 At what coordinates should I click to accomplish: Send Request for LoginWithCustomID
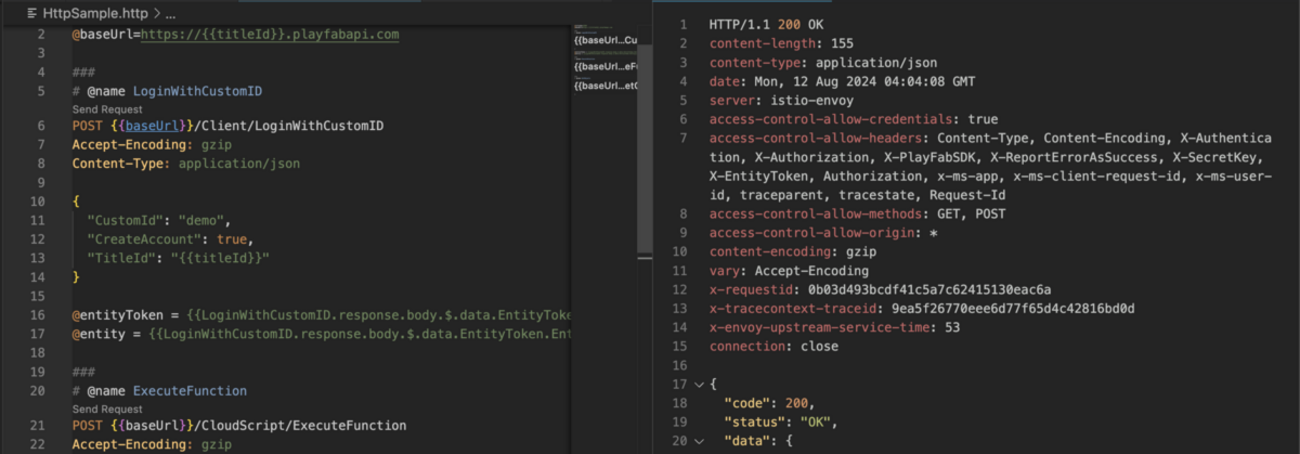pyautogui.click(x=107, y=109)
